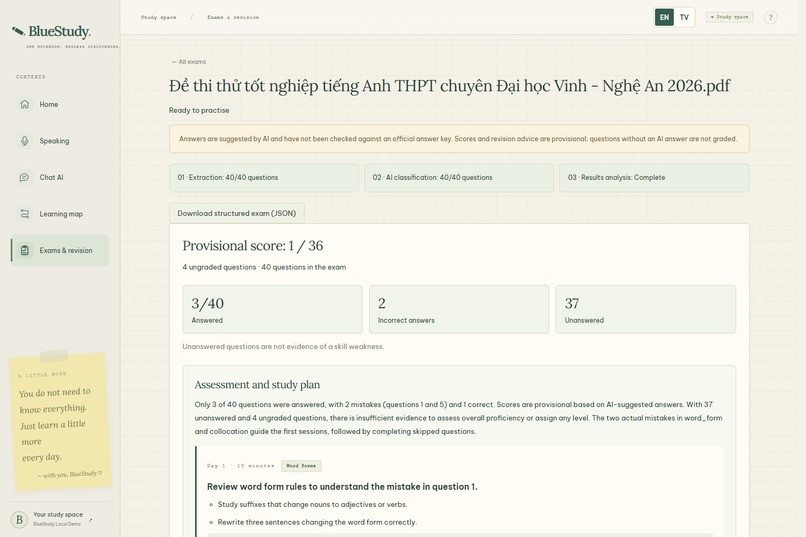Image resolution: width=806 pixels, height=537 pixels.
Task: Click the 01 Extraction 40/40 questions step
Action: (264, 178)
